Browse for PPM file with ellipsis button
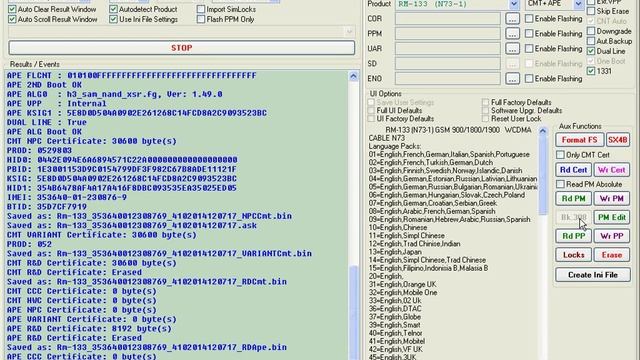640x360 pixels. tap(512, 33)
